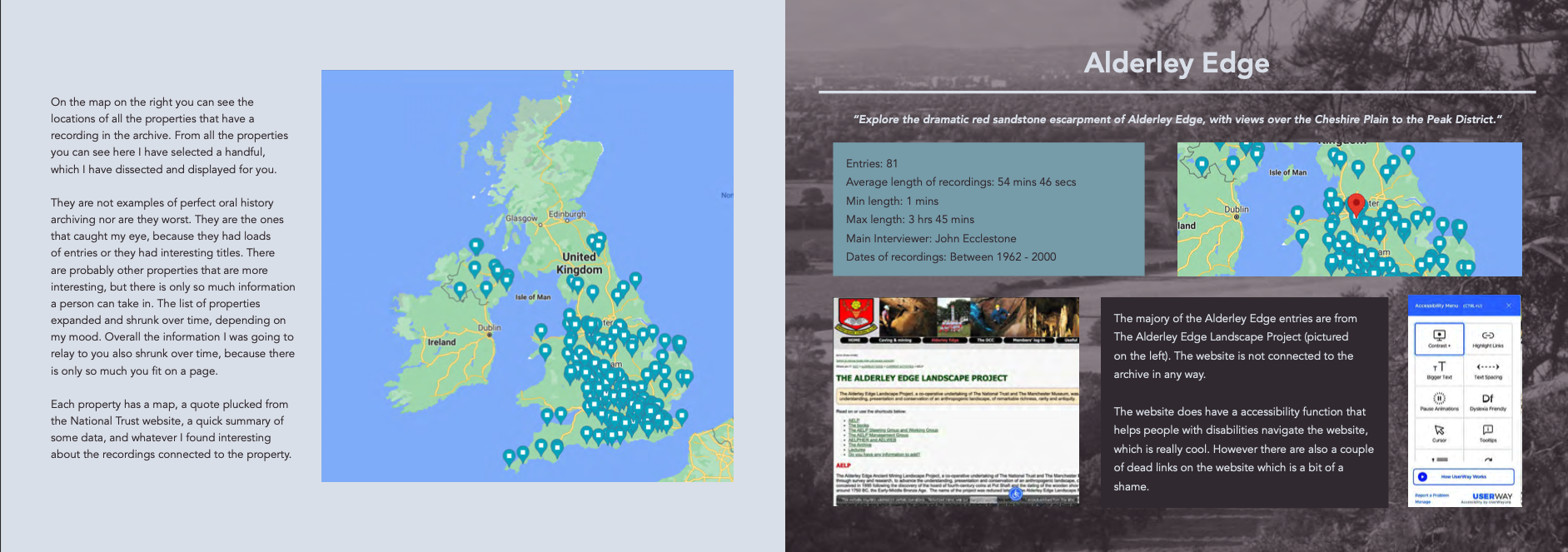Select the Cursor accessibility option
Viewport: 1568px width, 552px height.
click(x=1439, y=432)
